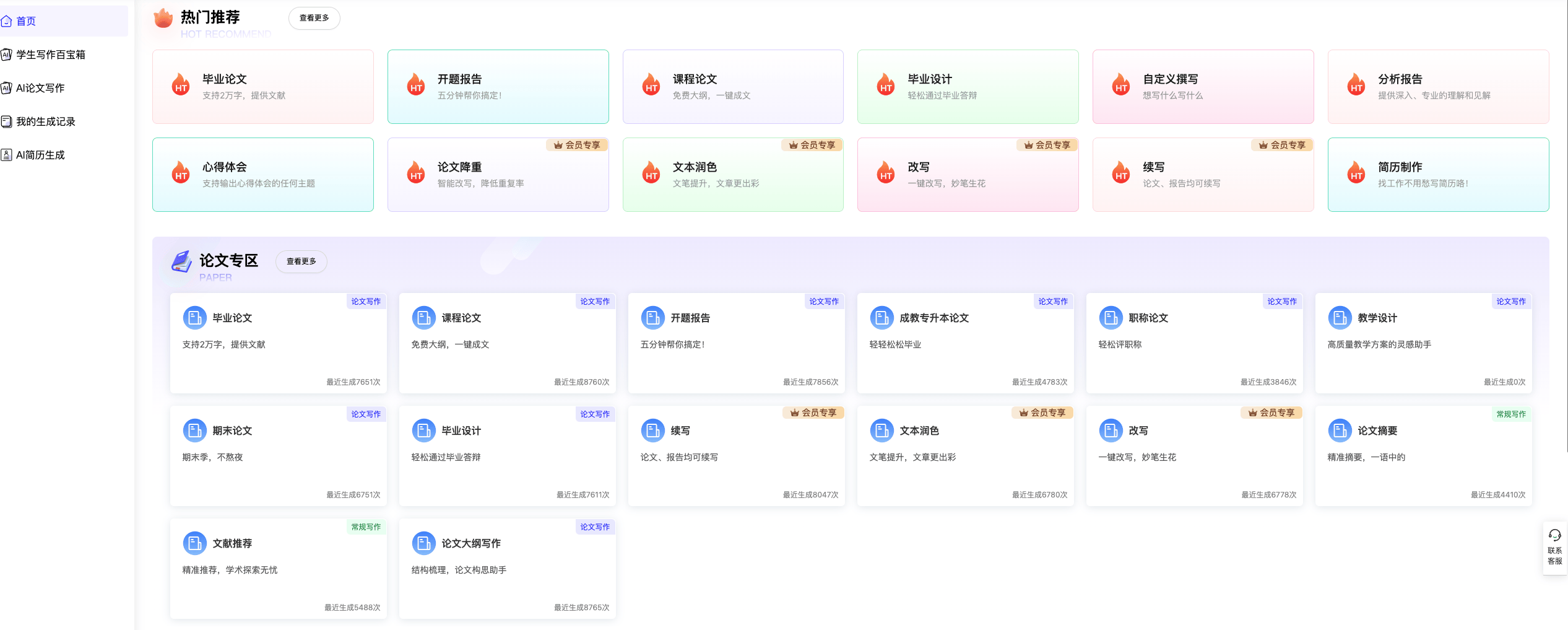1568x630 pixels.
Task: Click text 最近生成8765次
Action: pyautogui.click(x=582, y=608)
